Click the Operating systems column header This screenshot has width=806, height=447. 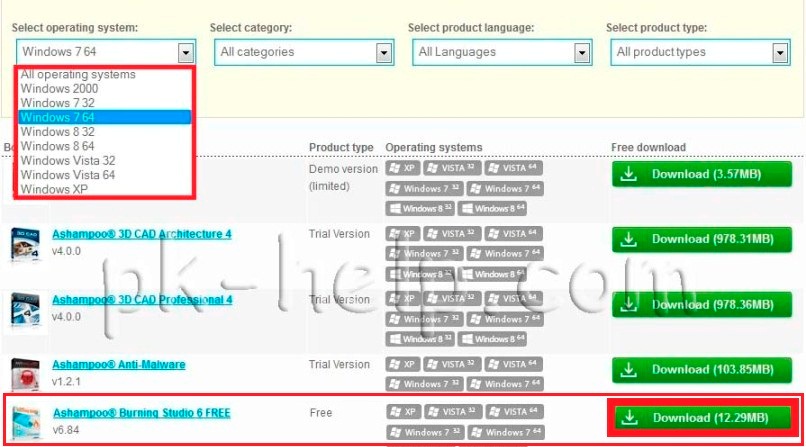tap(434, 147)
